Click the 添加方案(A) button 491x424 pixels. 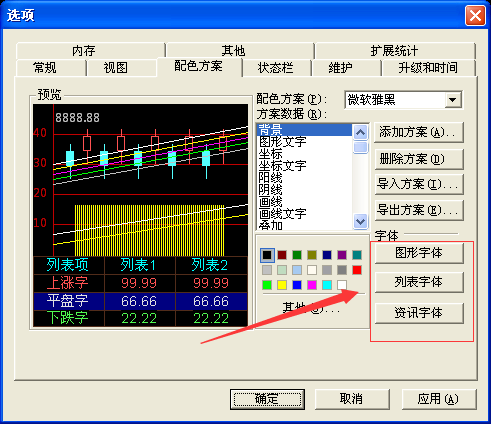coord(419,133)
